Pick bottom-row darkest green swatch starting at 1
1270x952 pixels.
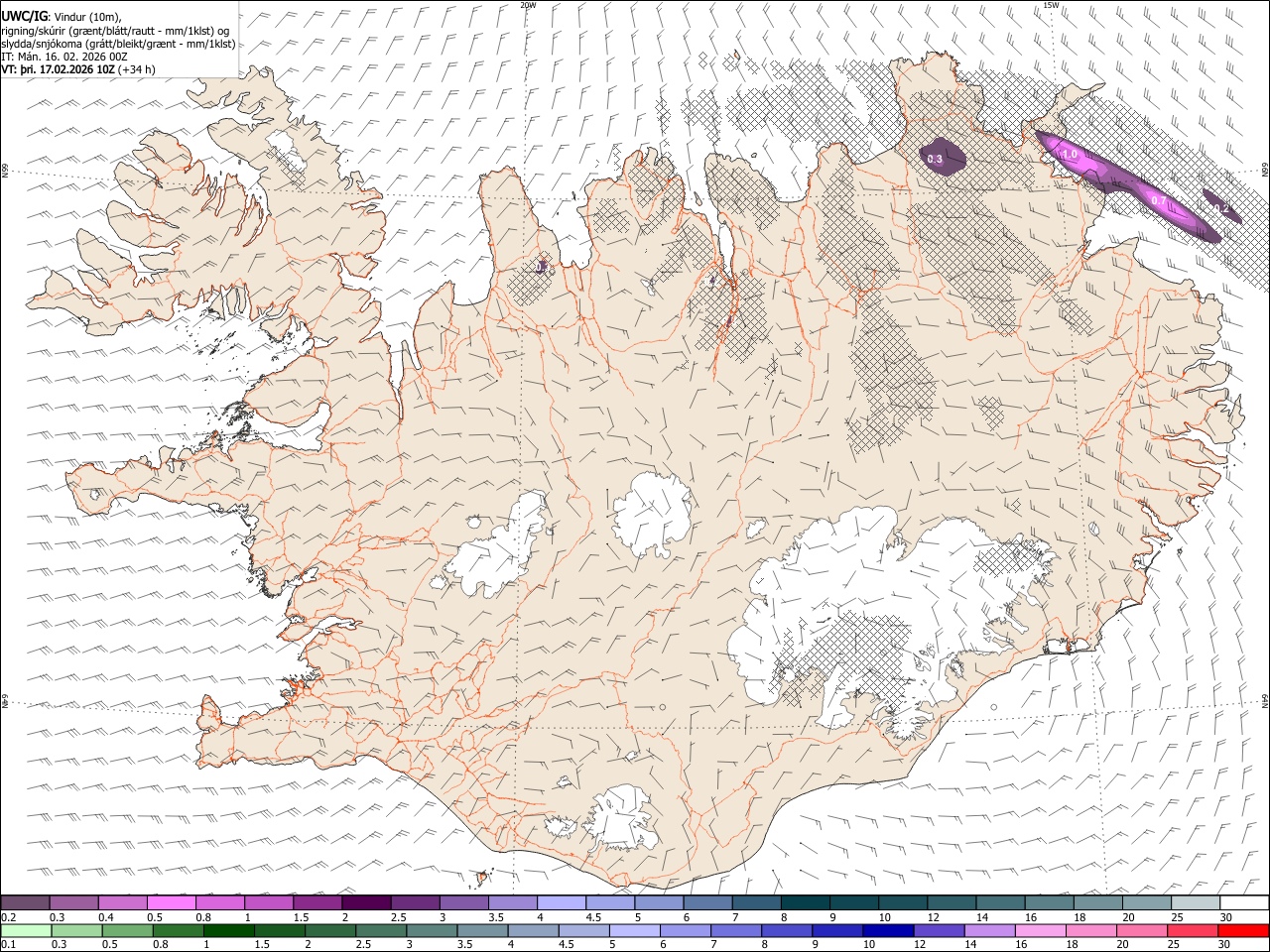(228, 930)
